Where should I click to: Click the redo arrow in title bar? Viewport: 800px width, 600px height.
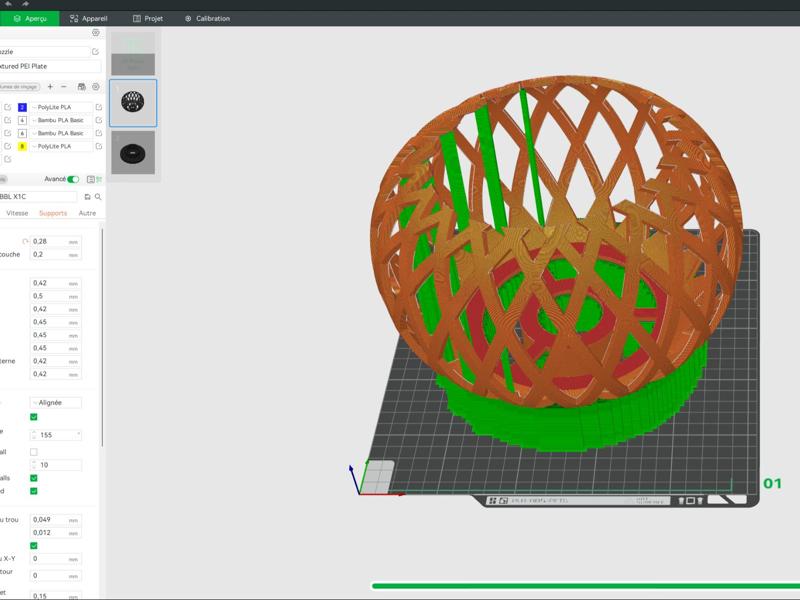25,4
